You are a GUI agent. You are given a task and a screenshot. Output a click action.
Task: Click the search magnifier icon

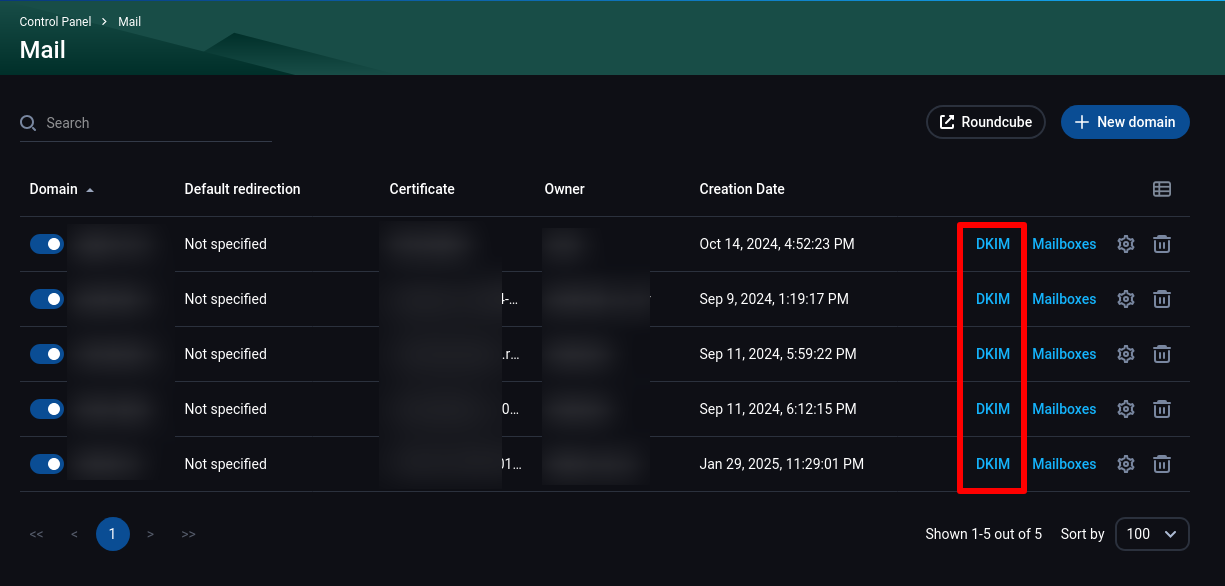tap(28, 123)
